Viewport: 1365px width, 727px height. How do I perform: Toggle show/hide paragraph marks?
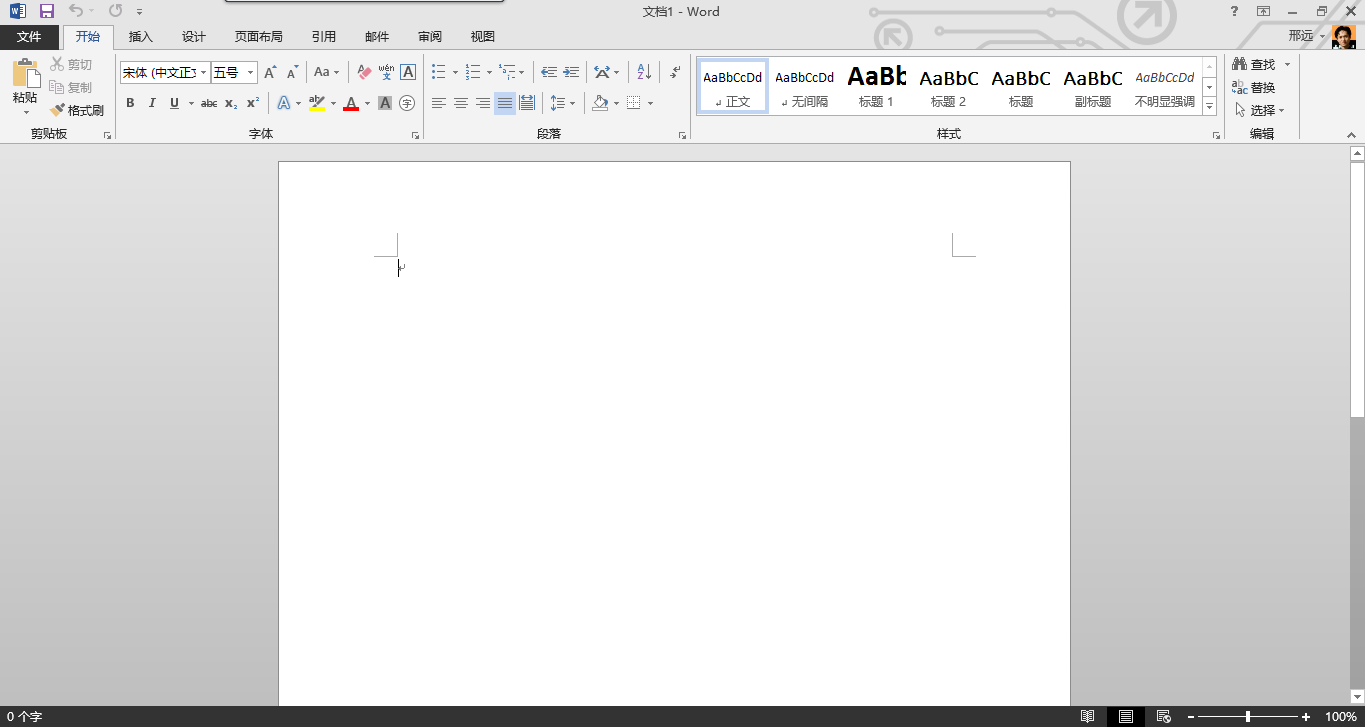[x=676, y=72]
